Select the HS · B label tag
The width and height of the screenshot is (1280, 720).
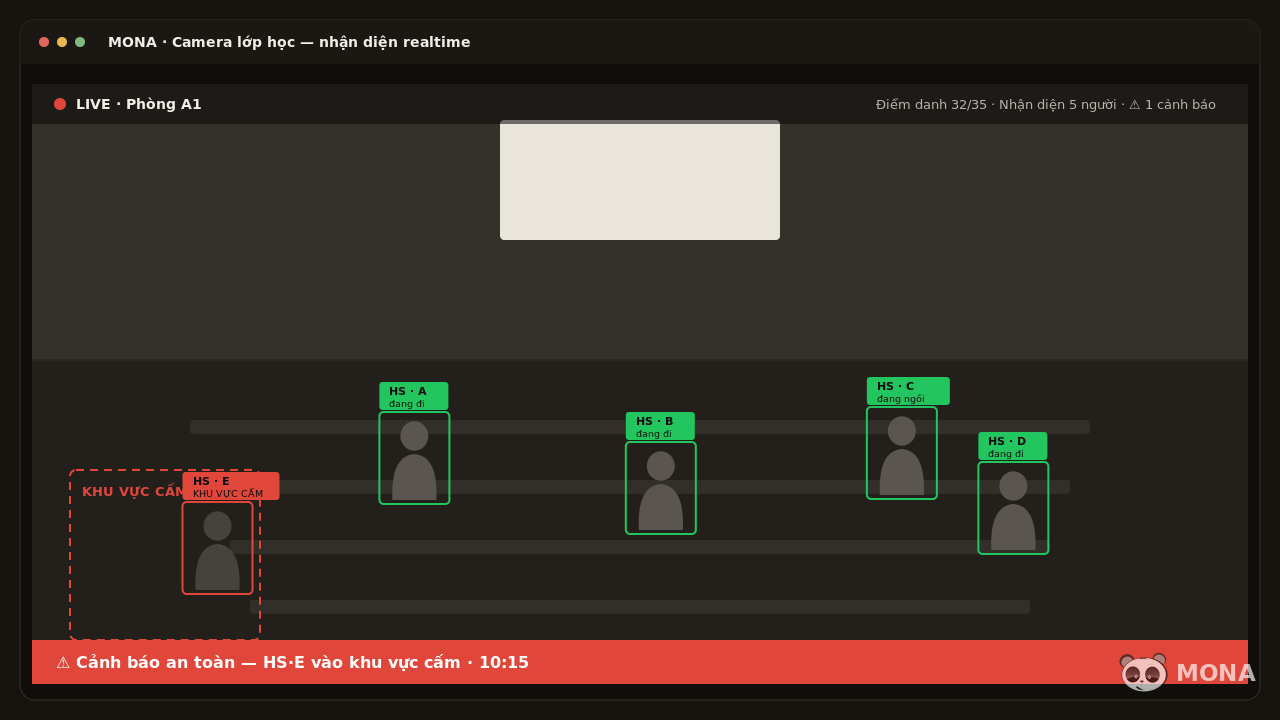coord(660,426)
